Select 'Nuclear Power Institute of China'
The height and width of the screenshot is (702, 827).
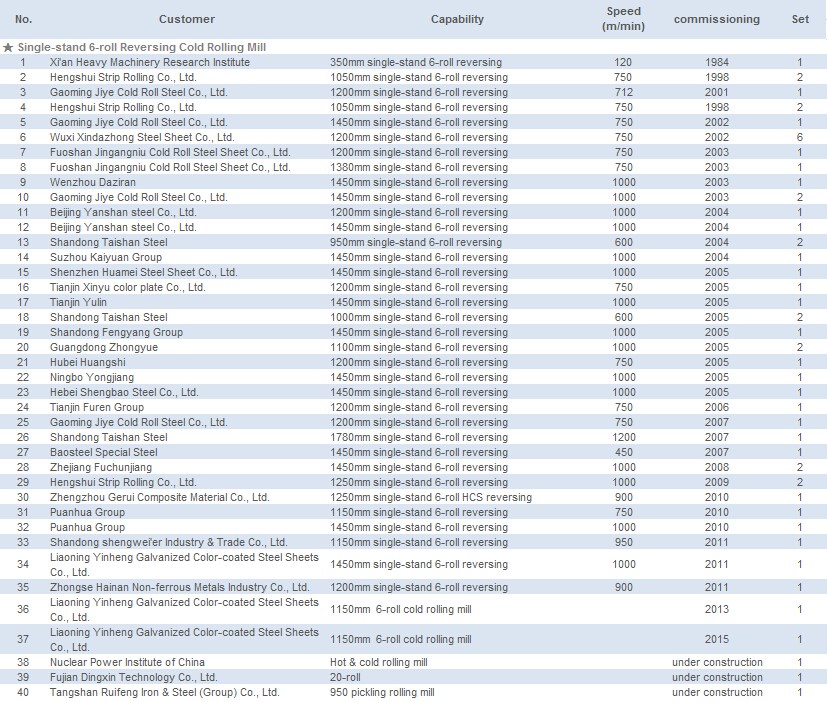127,662
